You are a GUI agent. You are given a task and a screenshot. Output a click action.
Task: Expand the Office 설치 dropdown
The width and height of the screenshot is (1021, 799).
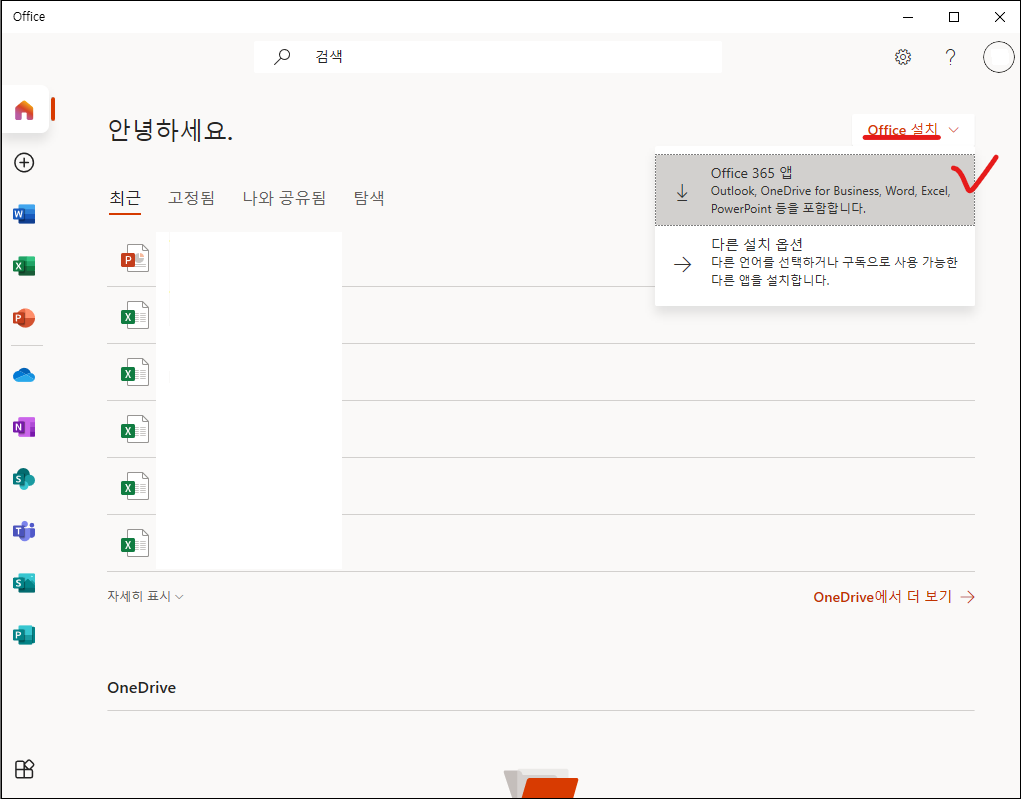[x=913, y=130]
